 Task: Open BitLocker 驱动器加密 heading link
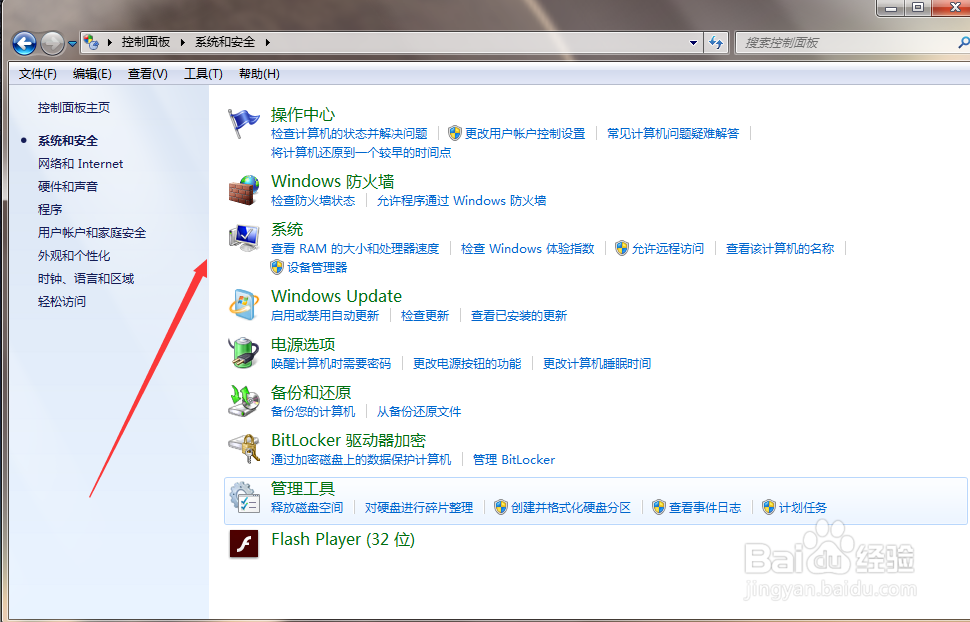(x=348, y=440)
